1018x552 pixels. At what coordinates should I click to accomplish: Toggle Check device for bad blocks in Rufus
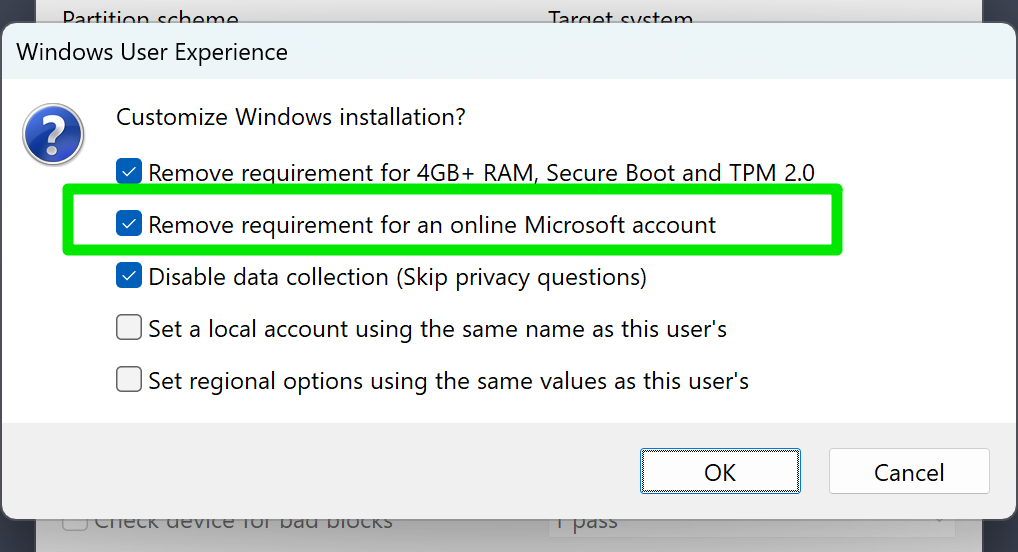click(x=75, y=523)
